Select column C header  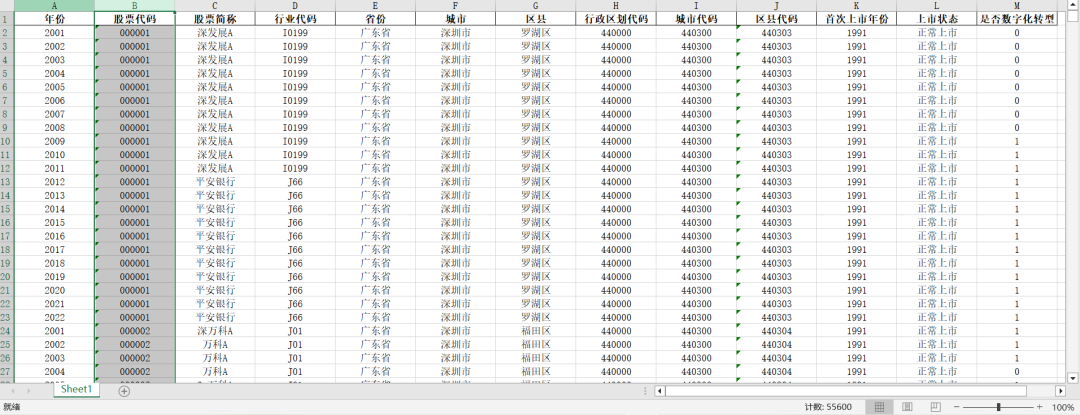point(215,6)
